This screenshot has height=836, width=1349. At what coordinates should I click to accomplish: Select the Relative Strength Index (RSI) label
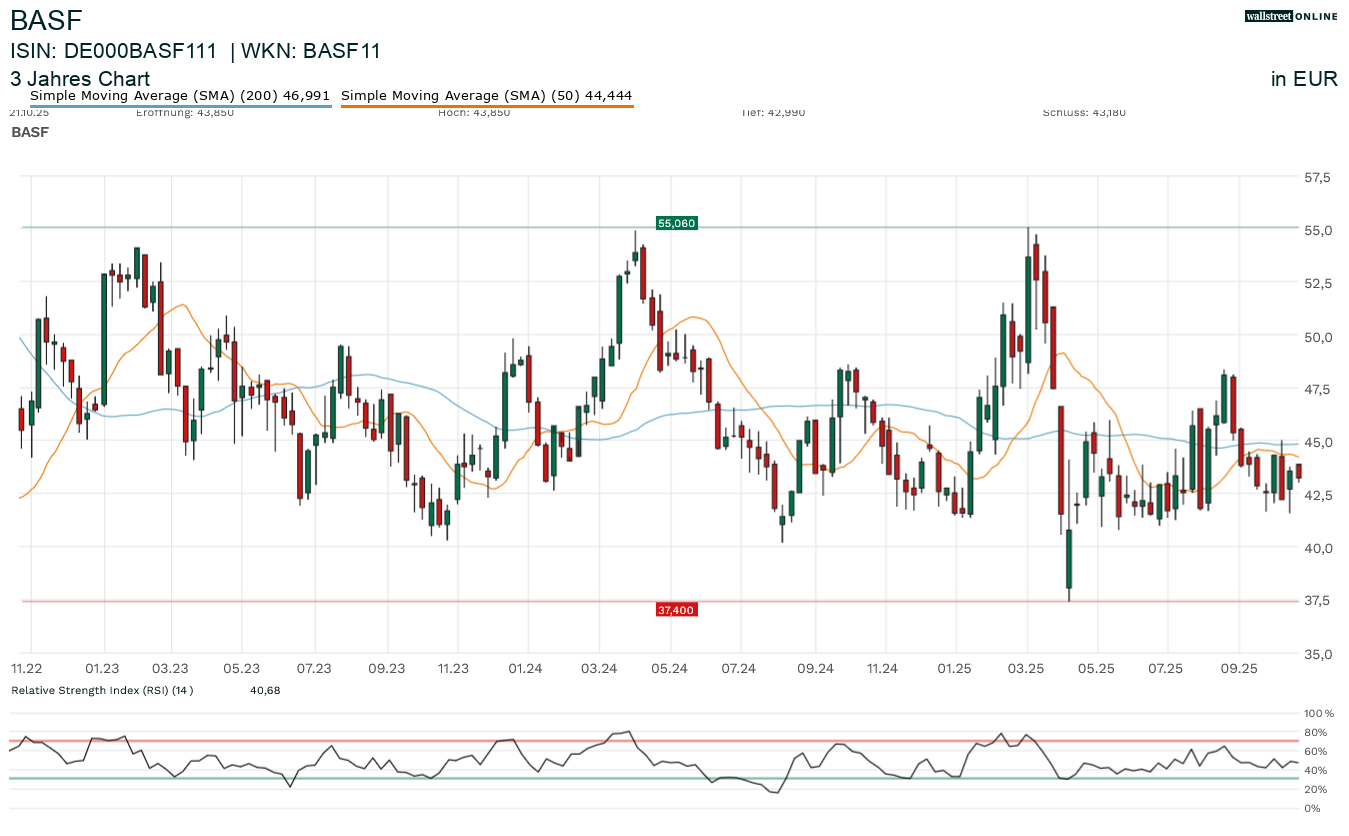point(101,690)
